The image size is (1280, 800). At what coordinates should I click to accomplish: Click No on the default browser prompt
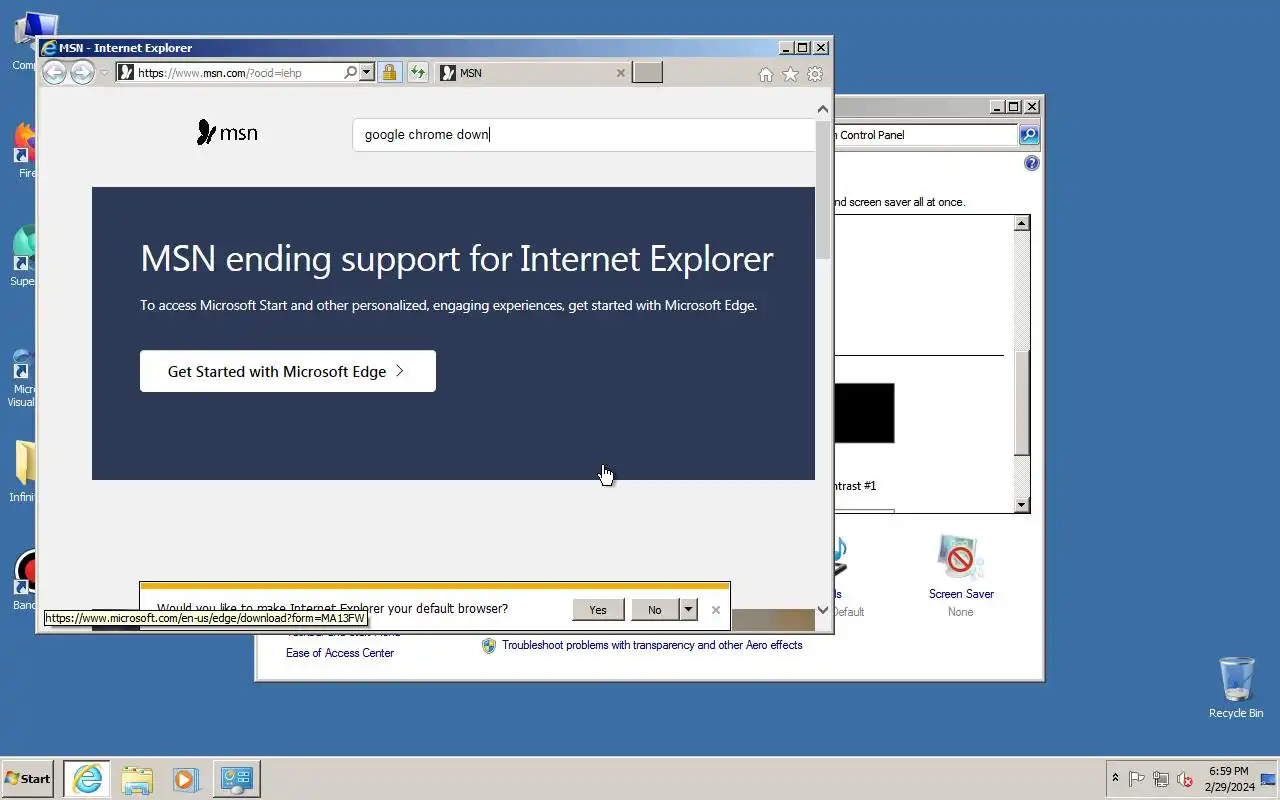pos(655,609)
